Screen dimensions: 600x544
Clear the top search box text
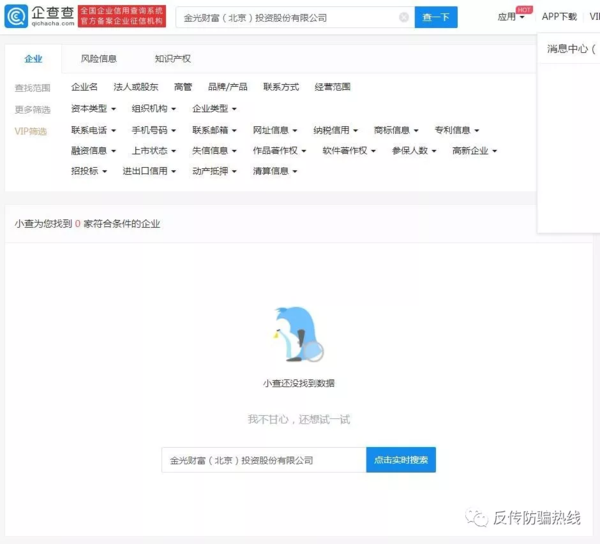tap(404, 18)
